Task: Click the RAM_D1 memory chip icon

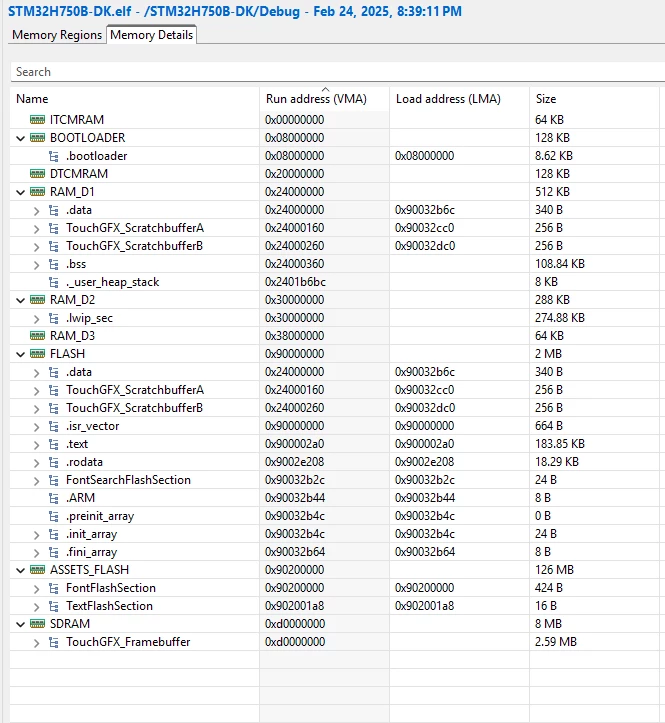Action: pyautogui.click(x=37, y=192)
